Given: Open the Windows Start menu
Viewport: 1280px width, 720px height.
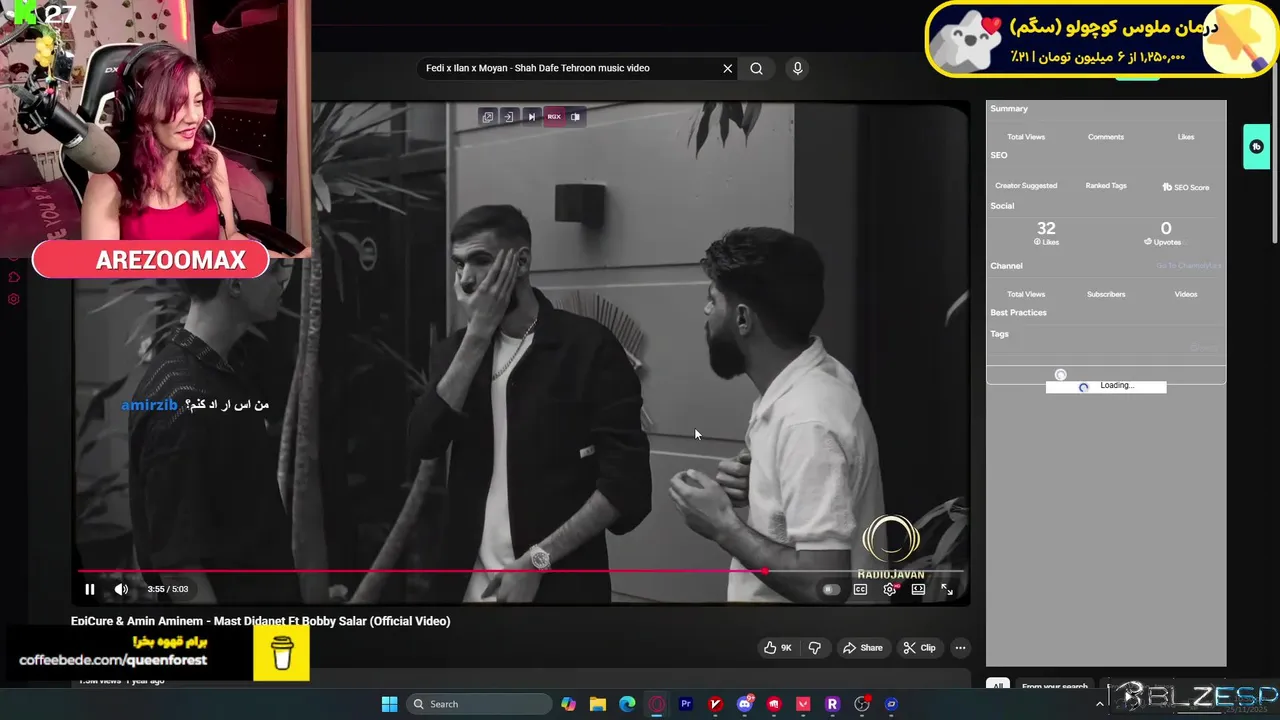Looking at the screenshot, I should (389, 704).
